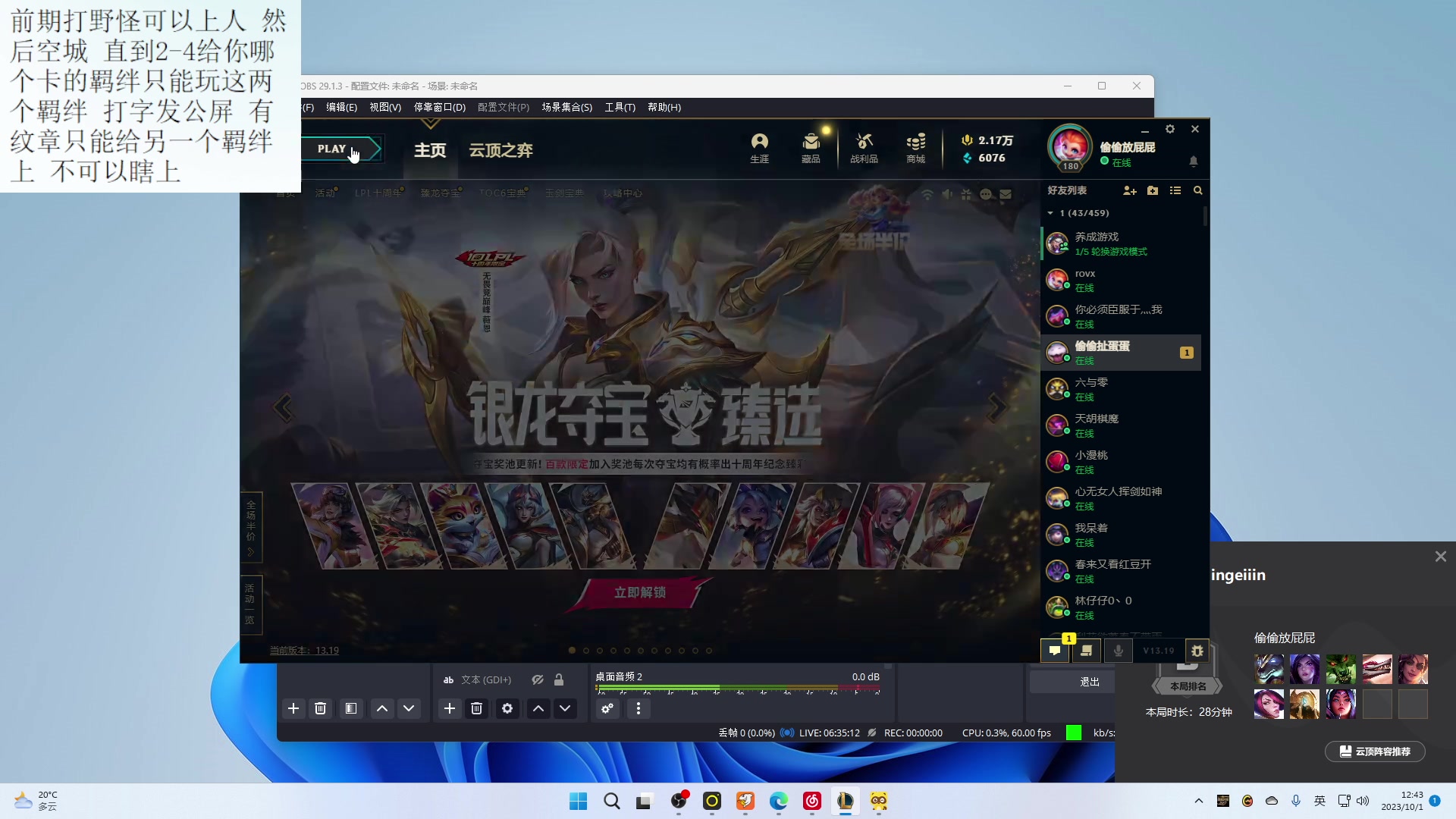Toggle lock on 文本 (GDI+) source
Viewport: 1456px width, 819px height.
coord(559,680)
